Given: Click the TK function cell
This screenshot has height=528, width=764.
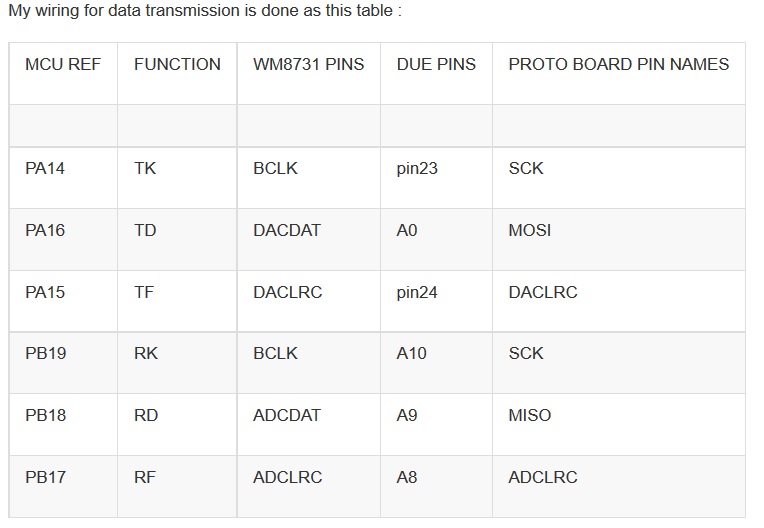Looking at the screenshot, I should click(177, 178).
